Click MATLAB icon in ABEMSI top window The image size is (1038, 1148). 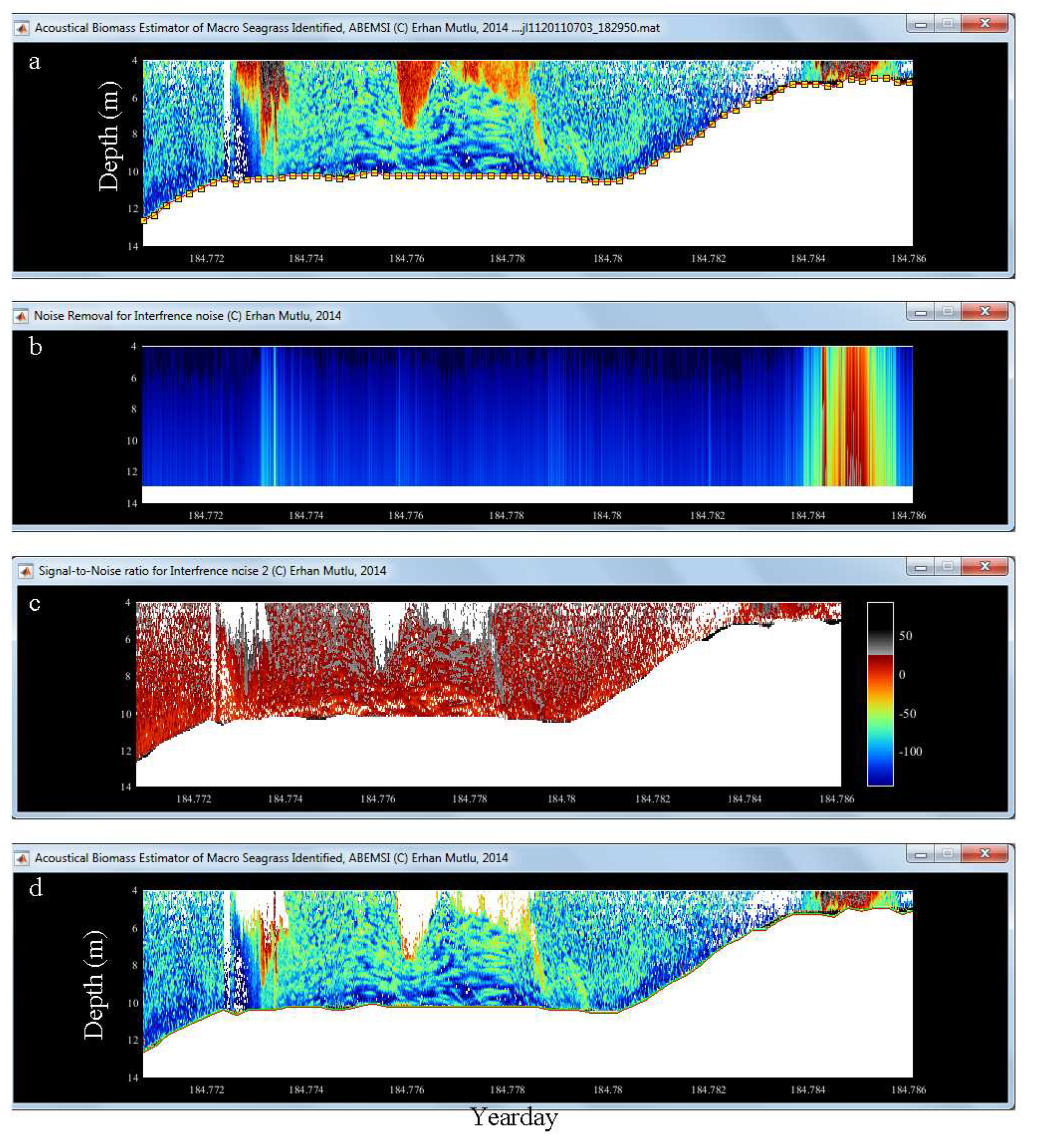pos(22,28)
